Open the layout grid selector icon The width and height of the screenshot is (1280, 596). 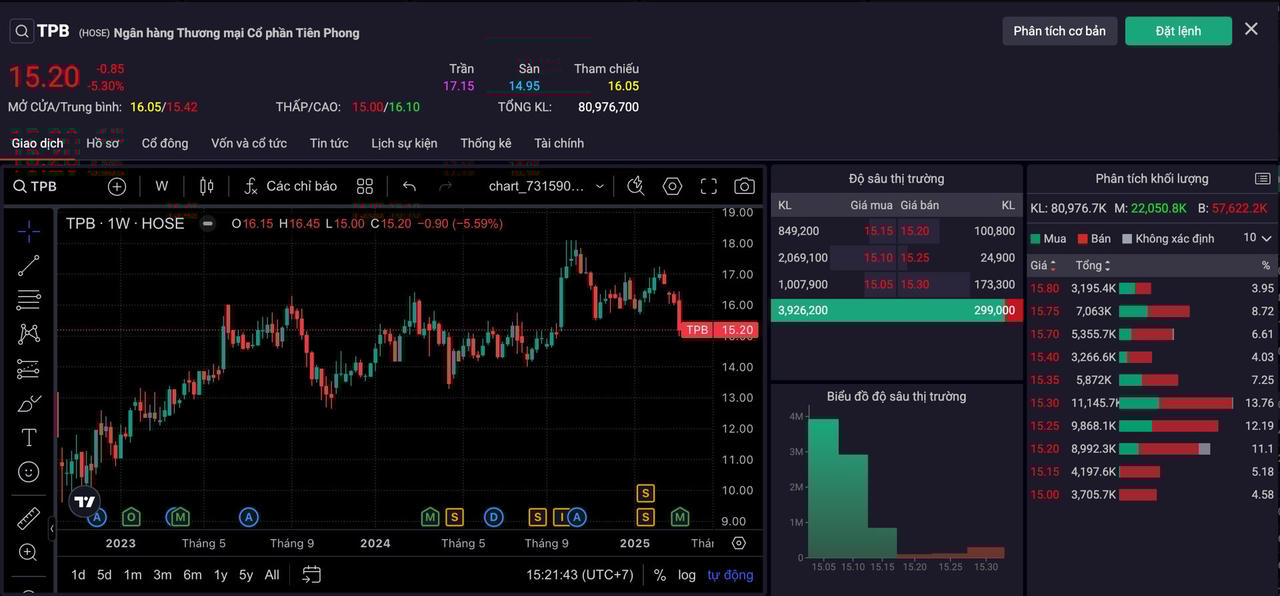tap(365, 186)
